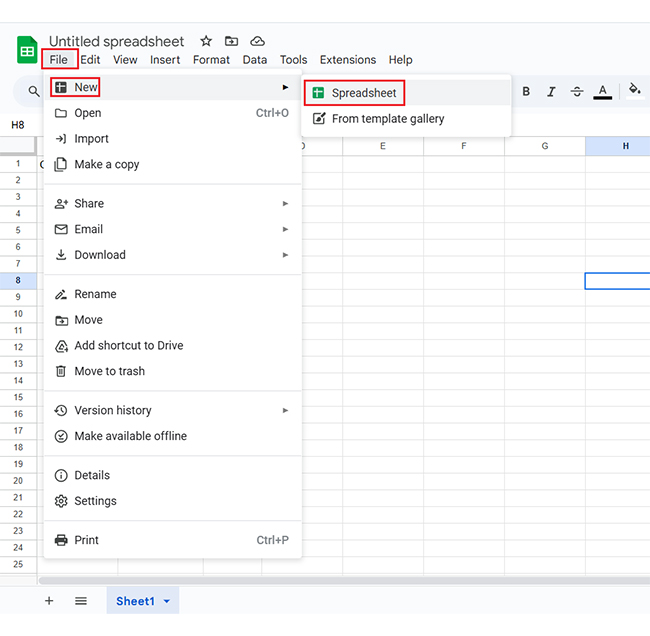
Task: Expand the Version history submenu arrow
Action: [x=285, y=410]
